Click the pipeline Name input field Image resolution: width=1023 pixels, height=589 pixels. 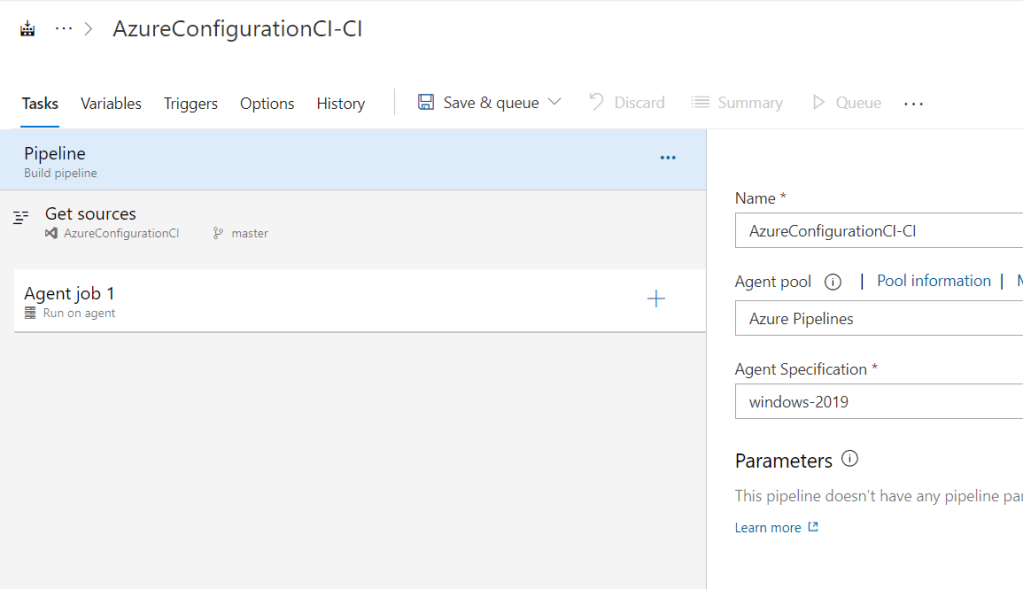click(880, 231)
